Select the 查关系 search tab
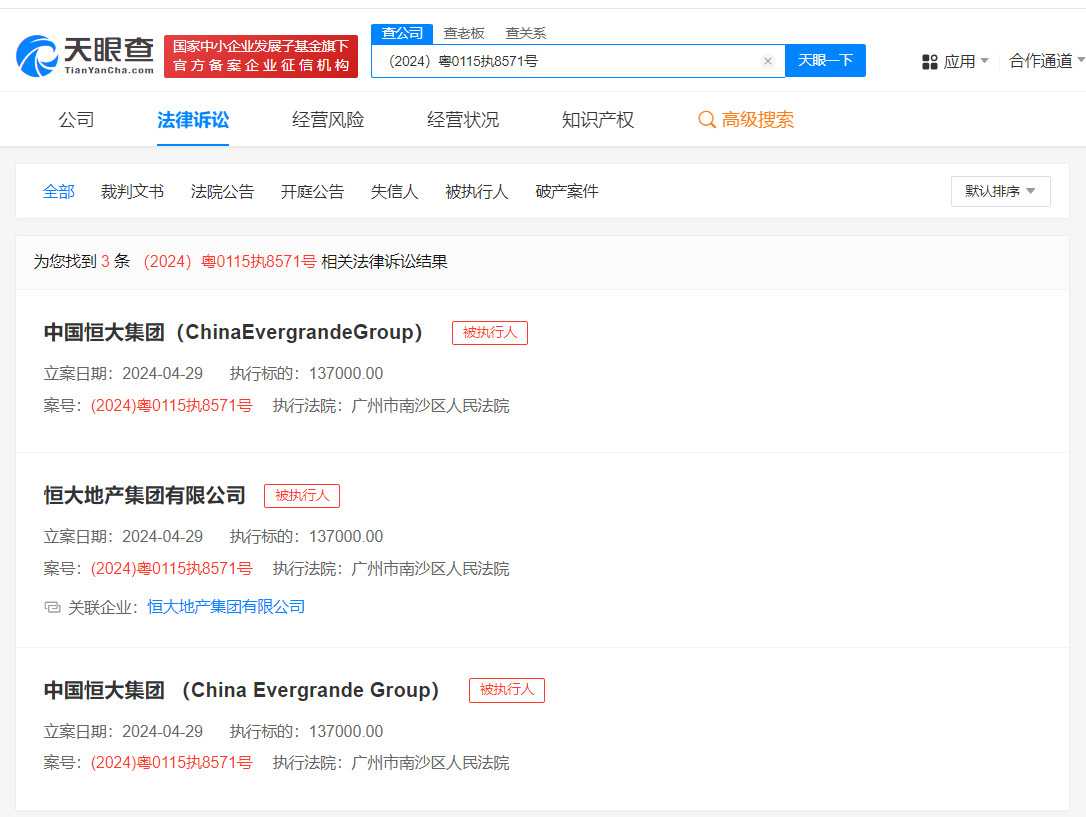The width and height of the screenshot is (1086, 817). [x=525, y=33]
